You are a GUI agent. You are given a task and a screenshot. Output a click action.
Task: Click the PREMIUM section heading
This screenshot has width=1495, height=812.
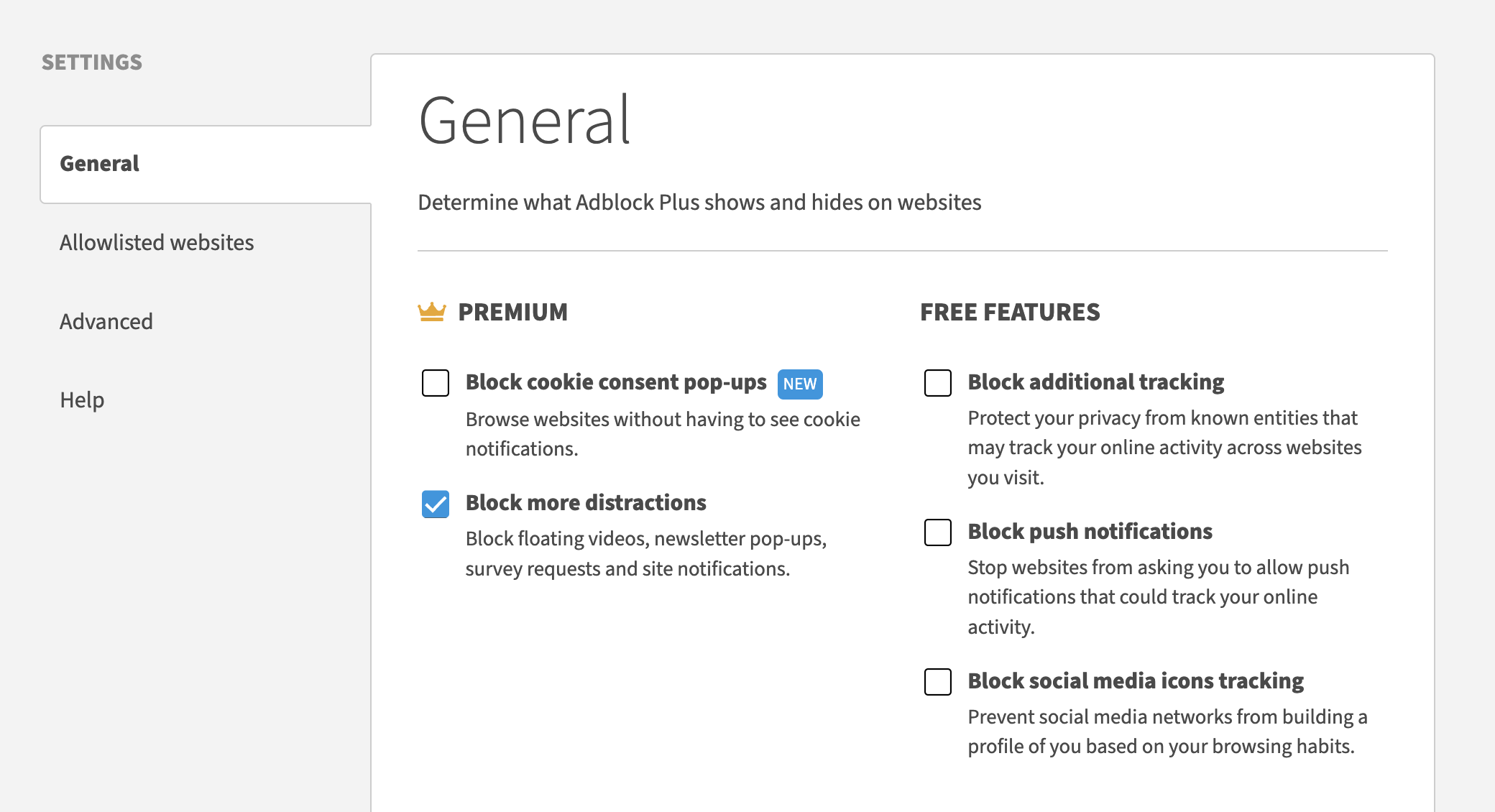[512, 313]
